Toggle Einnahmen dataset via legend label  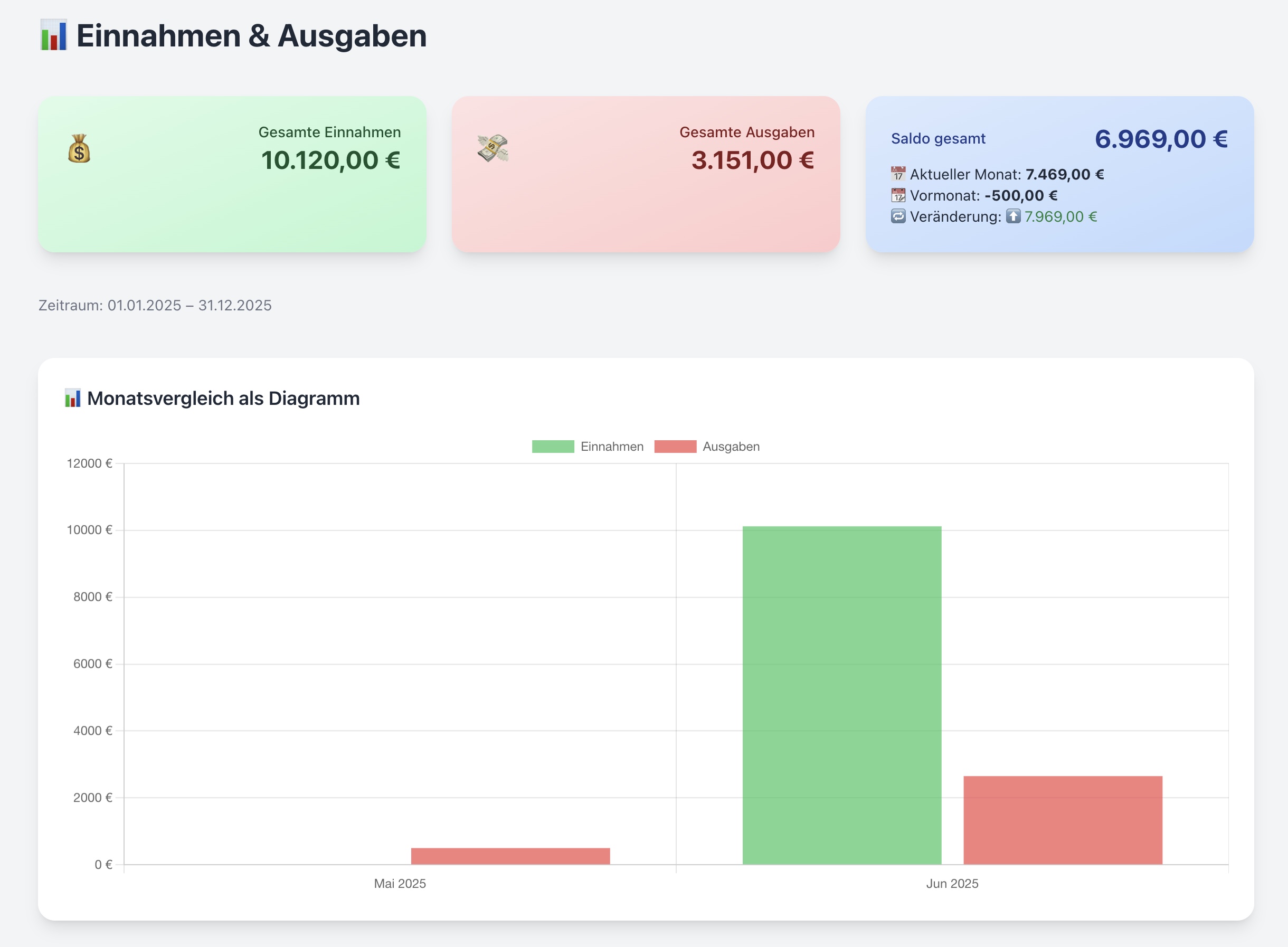pyautogui.click(x=612, y=447)
